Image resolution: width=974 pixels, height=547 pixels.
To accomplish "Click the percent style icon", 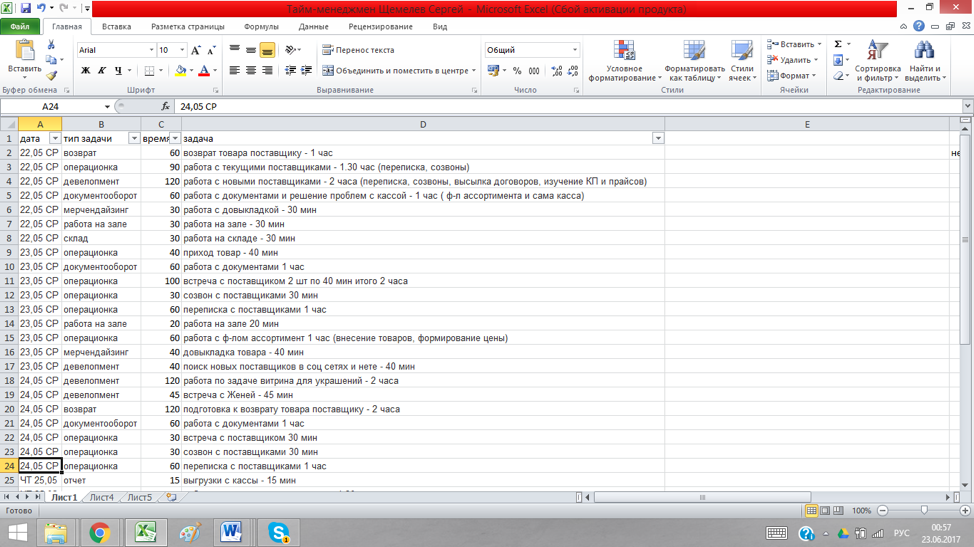I will 517,71.
